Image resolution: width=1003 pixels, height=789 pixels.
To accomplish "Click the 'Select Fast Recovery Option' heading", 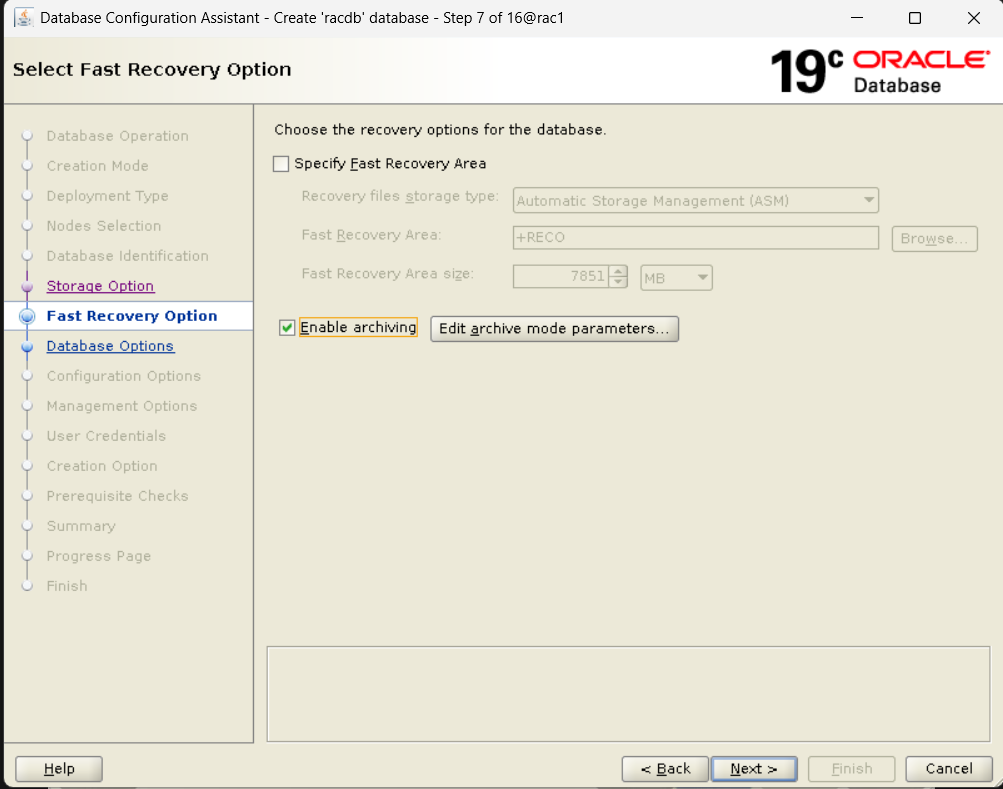I will (152, 69).
